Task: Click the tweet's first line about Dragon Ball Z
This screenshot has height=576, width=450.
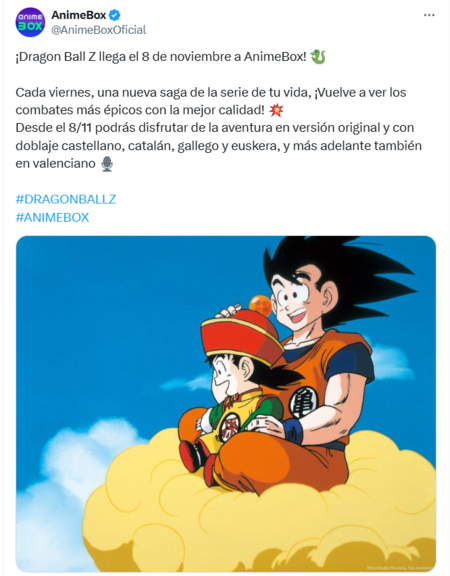Action: (161, 57)
